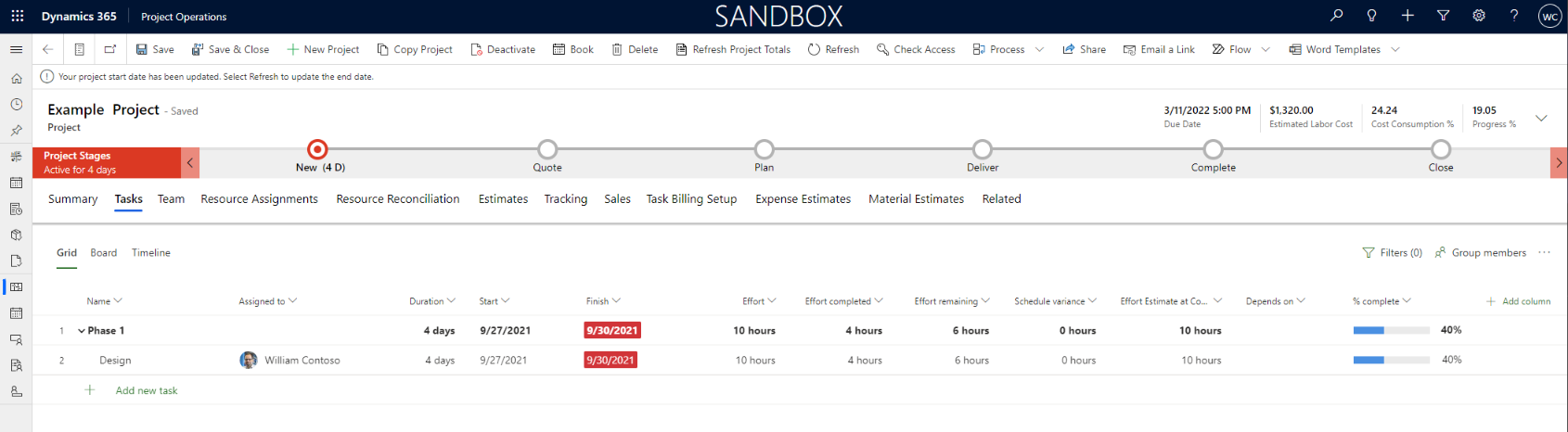This screenshot has width=1568, height=432.
Task: Click Design percent complete progress bar
Action: point(1391,360)
